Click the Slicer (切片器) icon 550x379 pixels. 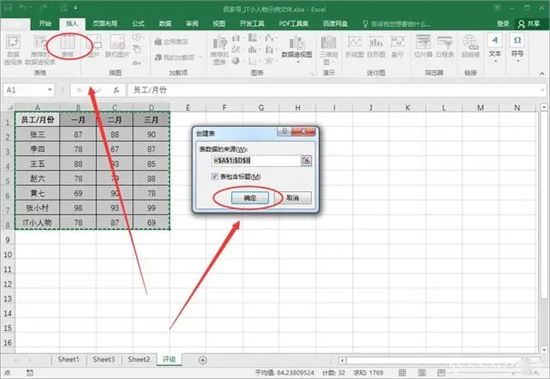coord(423,46)
